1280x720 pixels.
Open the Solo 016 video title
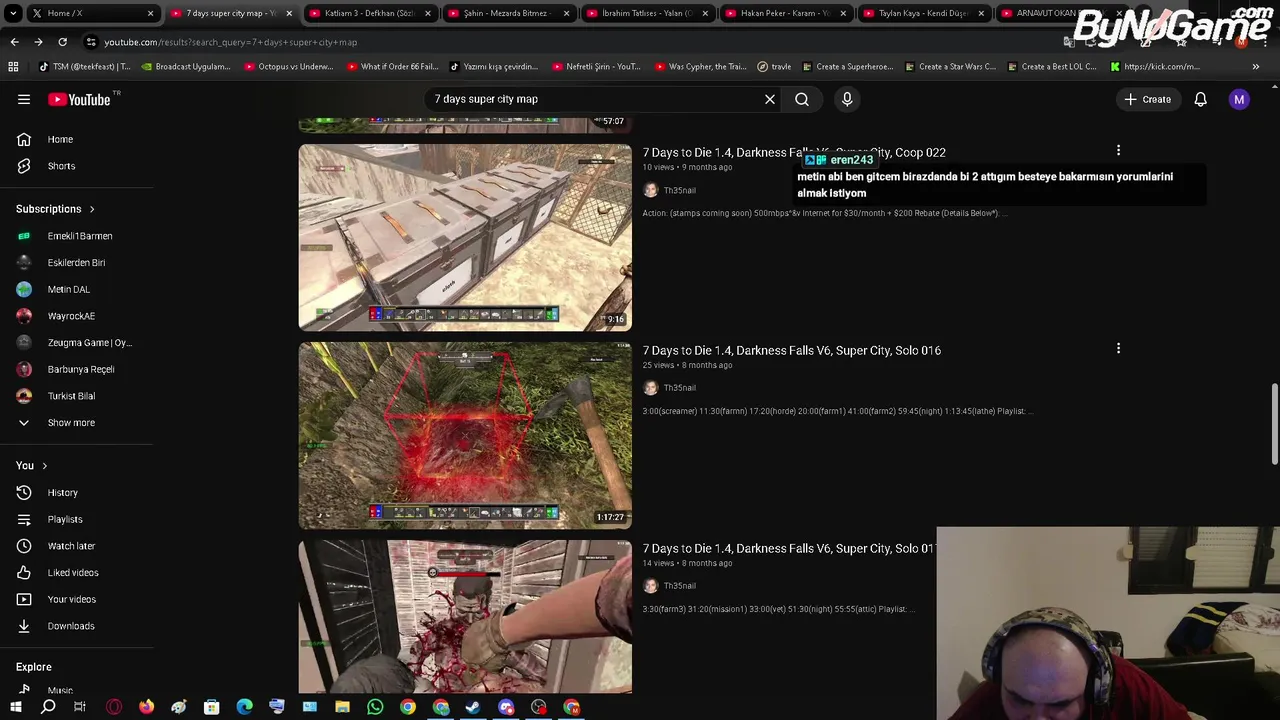tap(791, 350)
